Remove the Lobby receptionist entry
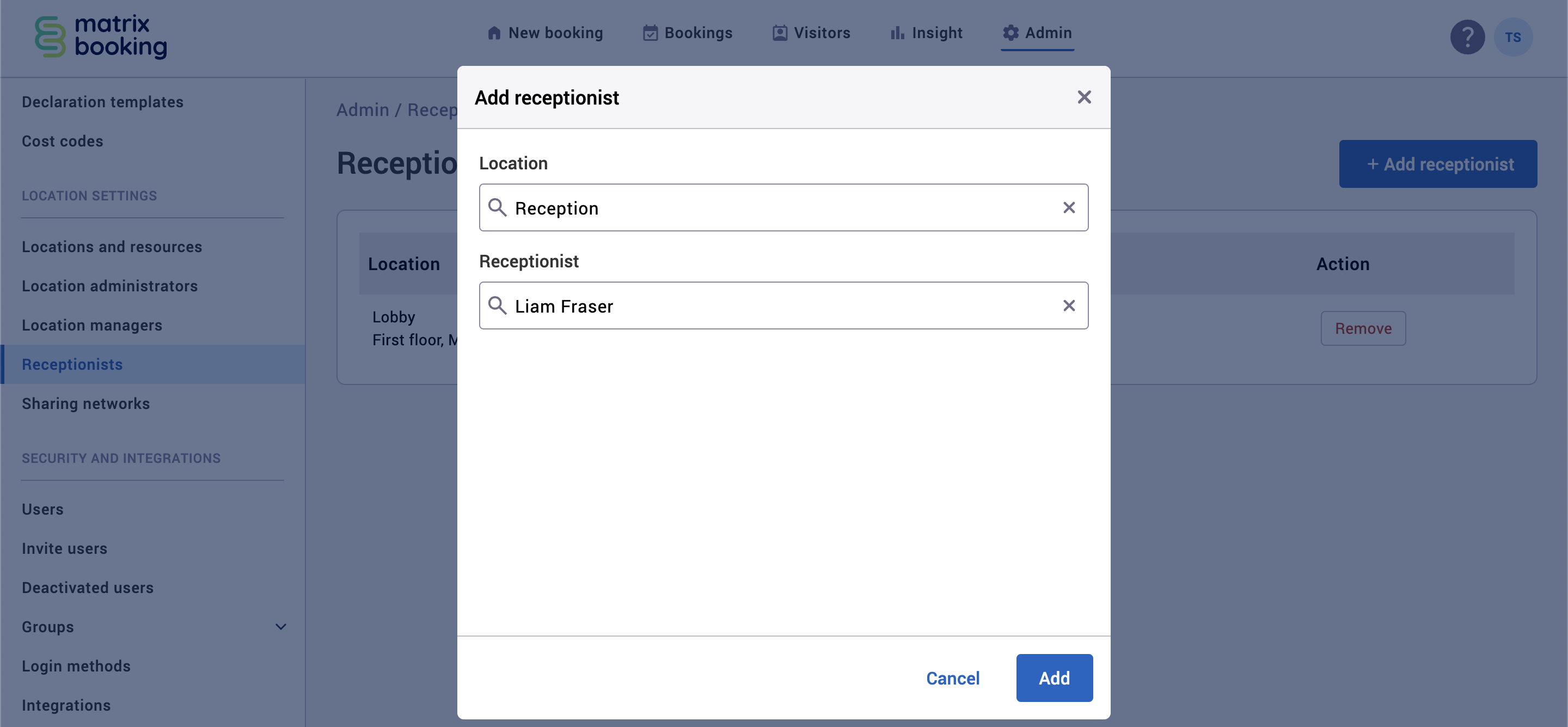 (1363, 328)
